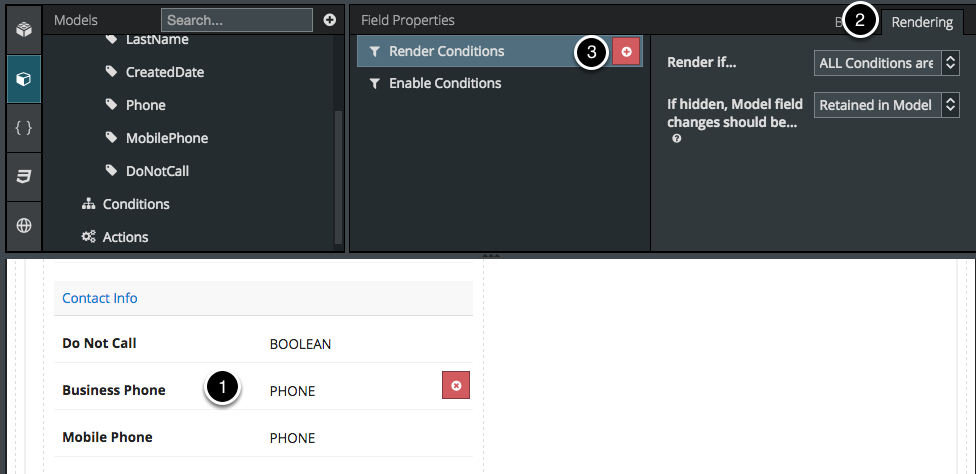Add a render condition with red plus button

coord(626,52)
